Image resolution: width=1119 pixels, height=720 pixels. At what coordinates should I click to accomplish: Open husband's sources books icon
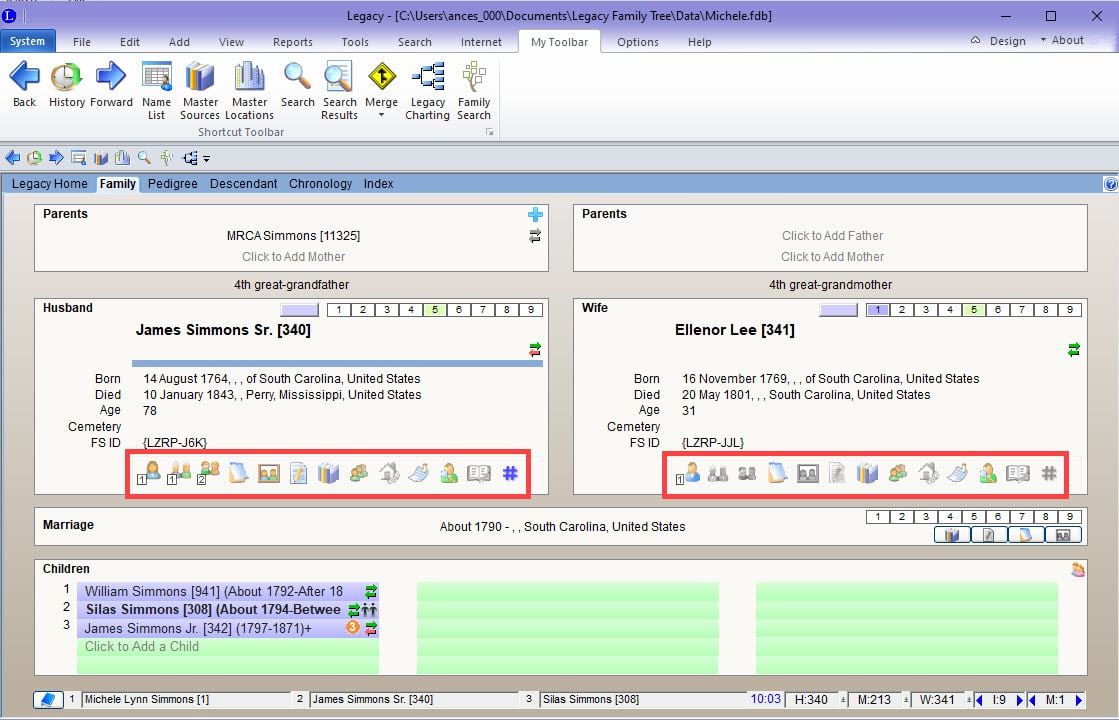(328, 473)
